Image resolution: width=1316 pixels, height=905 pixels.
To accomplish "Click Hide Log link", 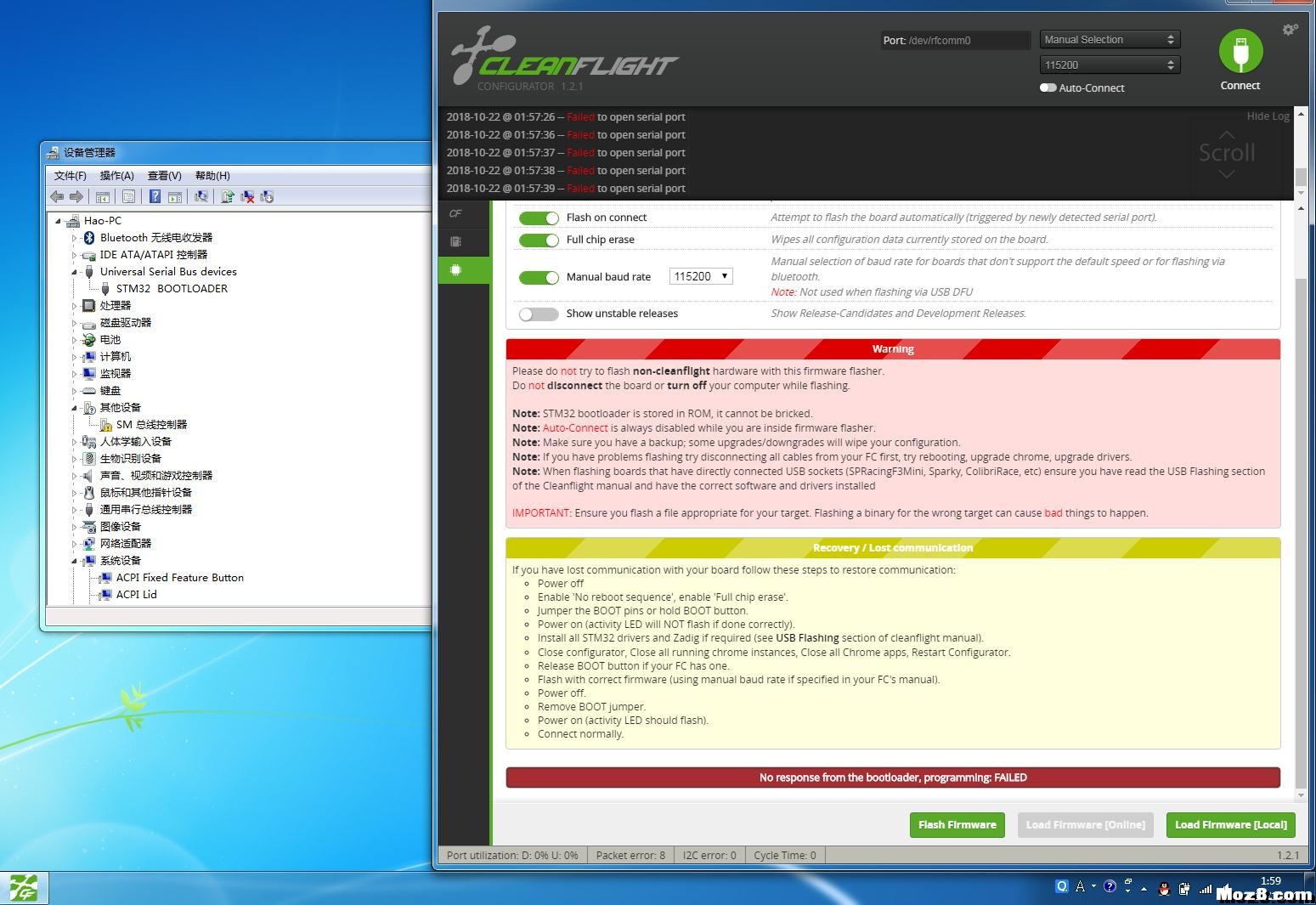I will pos(1268,116).
